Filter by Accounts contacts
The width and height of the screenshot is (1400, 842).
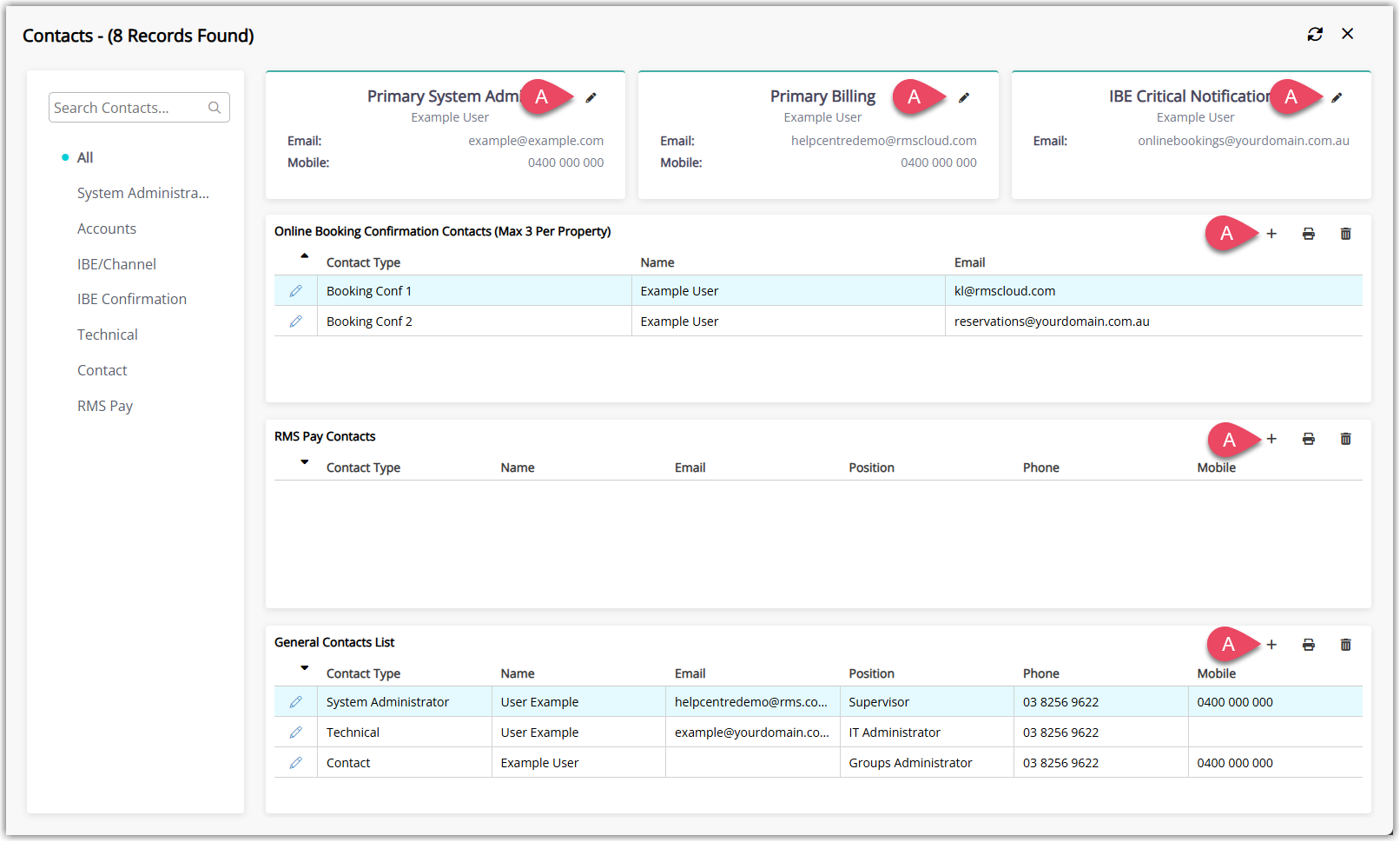tap(106, 229)
